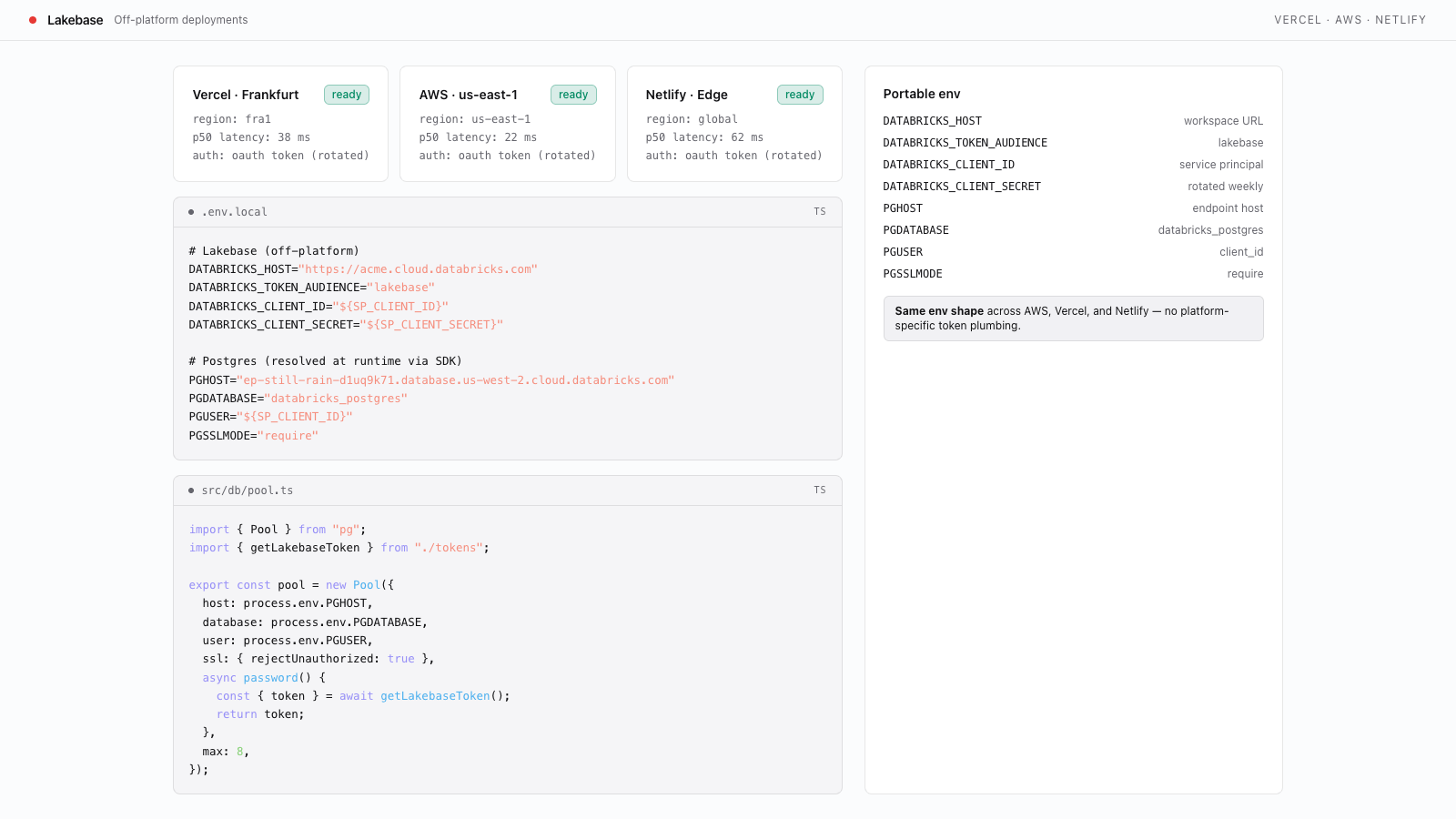Click the 'client_id' value

pos(1241,252)
